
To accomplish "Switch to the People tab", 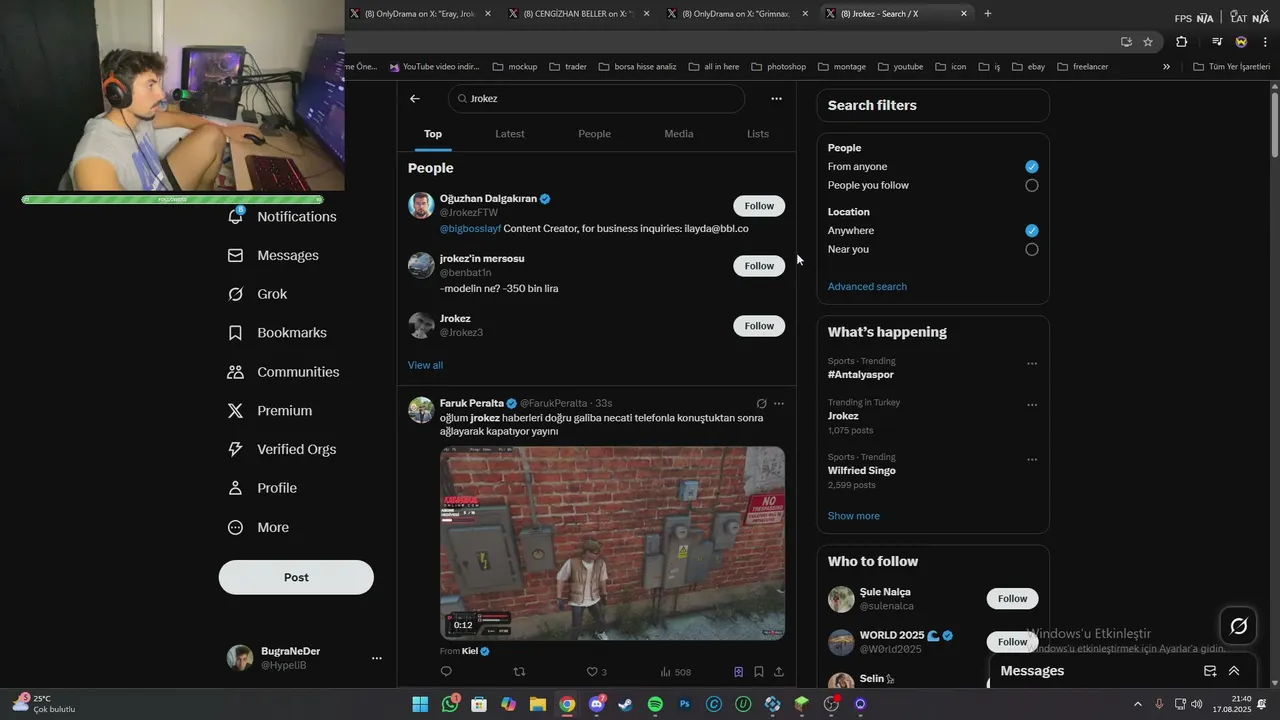I will [594, 134].
